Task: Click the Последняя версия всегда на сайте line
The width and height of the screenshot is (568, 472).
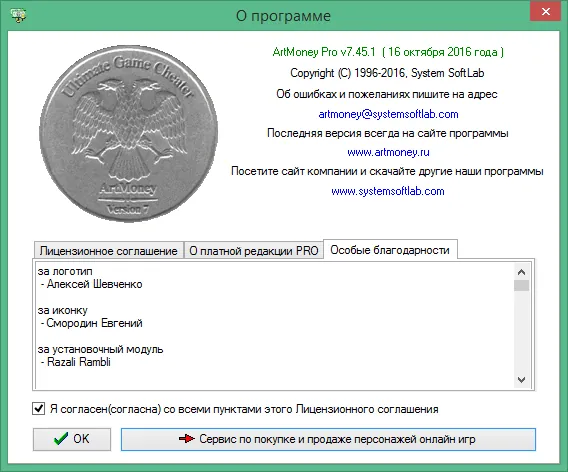Action: coord(388,133)
